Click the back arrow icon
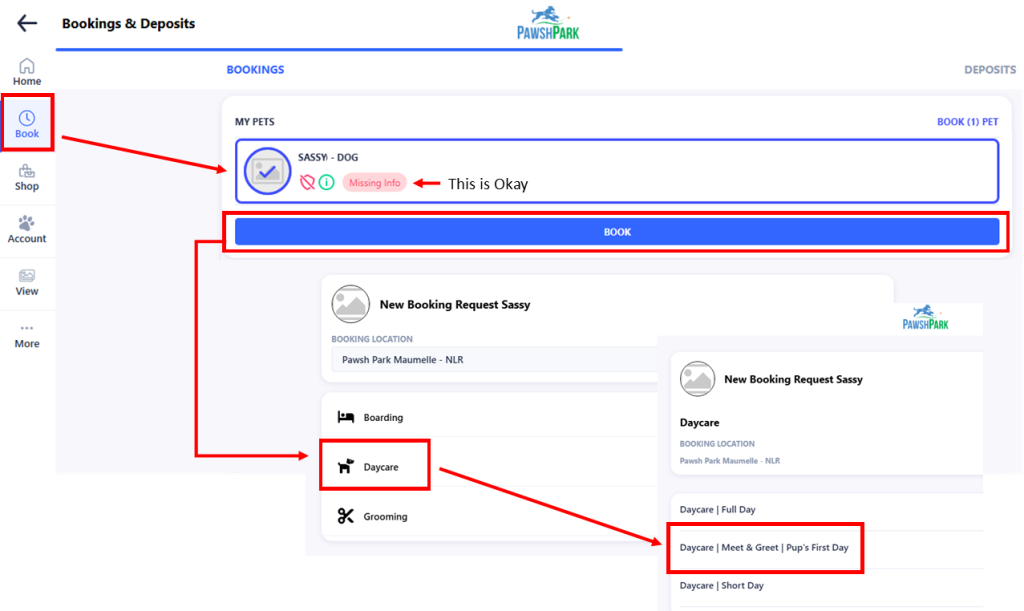The width and height of the screenshot is (1024, 611). click(x=27, y=24)
